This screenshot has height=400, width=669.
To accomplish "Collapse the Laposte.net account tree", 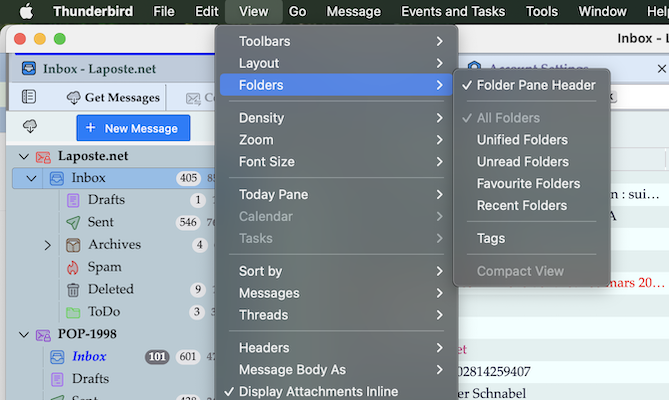I will [24, 157].
